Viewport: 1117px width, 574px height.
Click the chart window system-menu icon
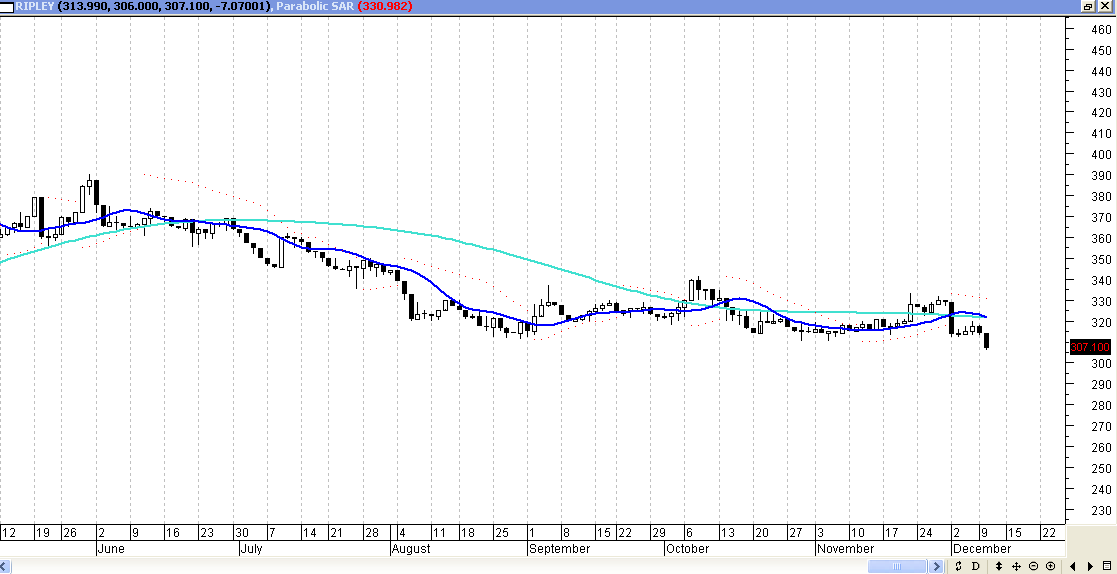point(7,6)
